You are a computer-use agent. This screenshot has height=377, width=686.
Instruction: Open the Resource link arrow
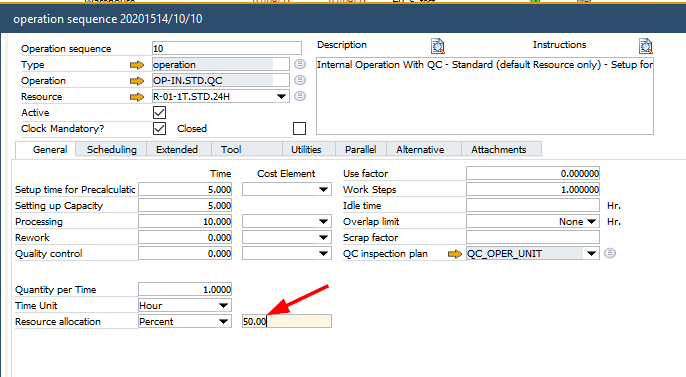point(137,97)
